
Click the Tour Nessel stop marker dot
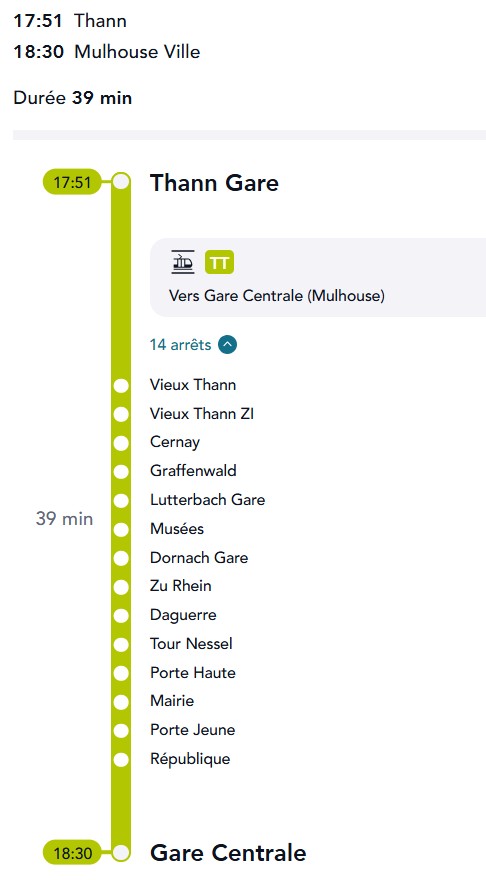pos(121,644)
